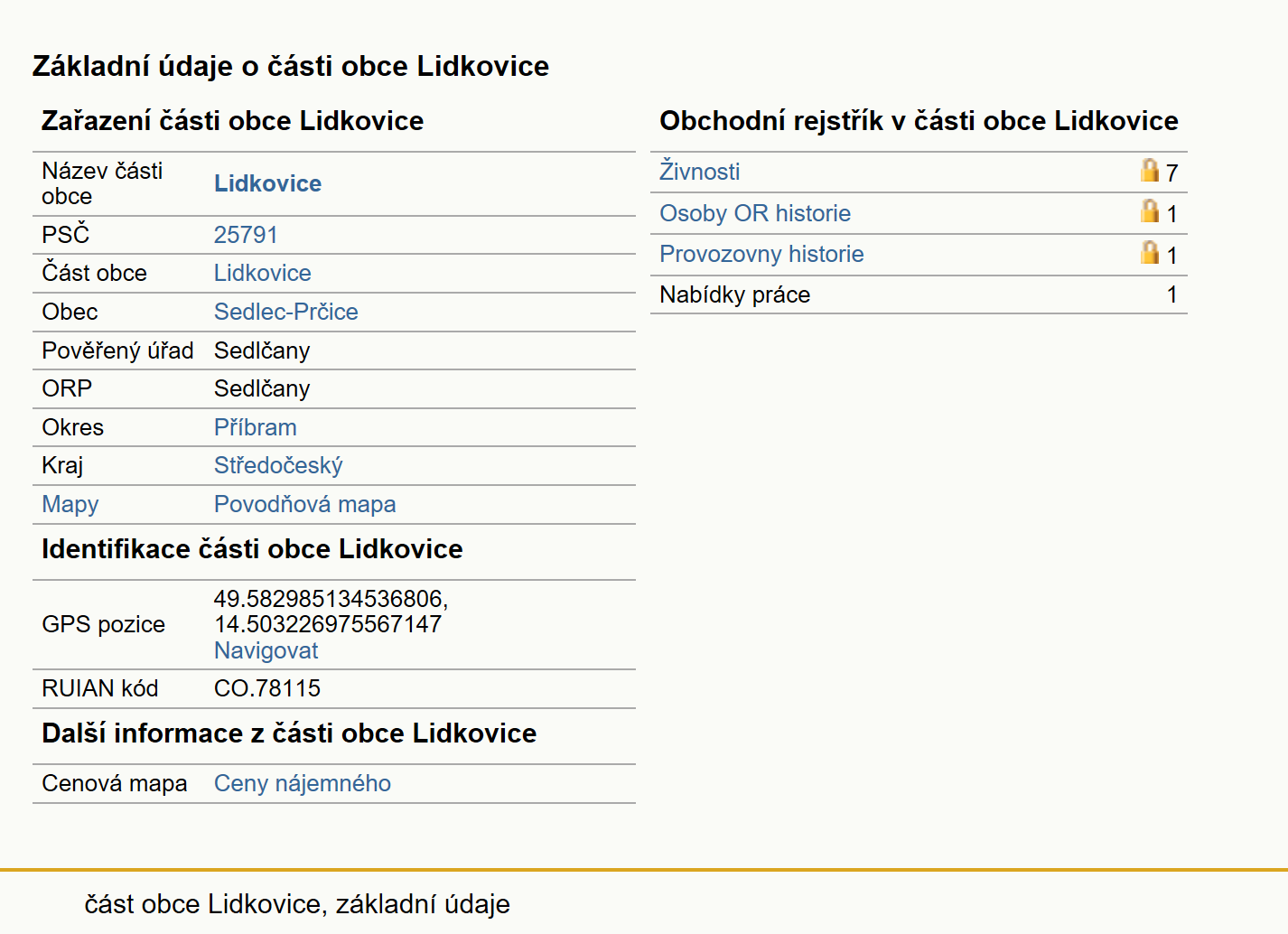Click the bold Lidkovice name link
The height and width of the screenshot is (934, 1288).
pos(267,183)
